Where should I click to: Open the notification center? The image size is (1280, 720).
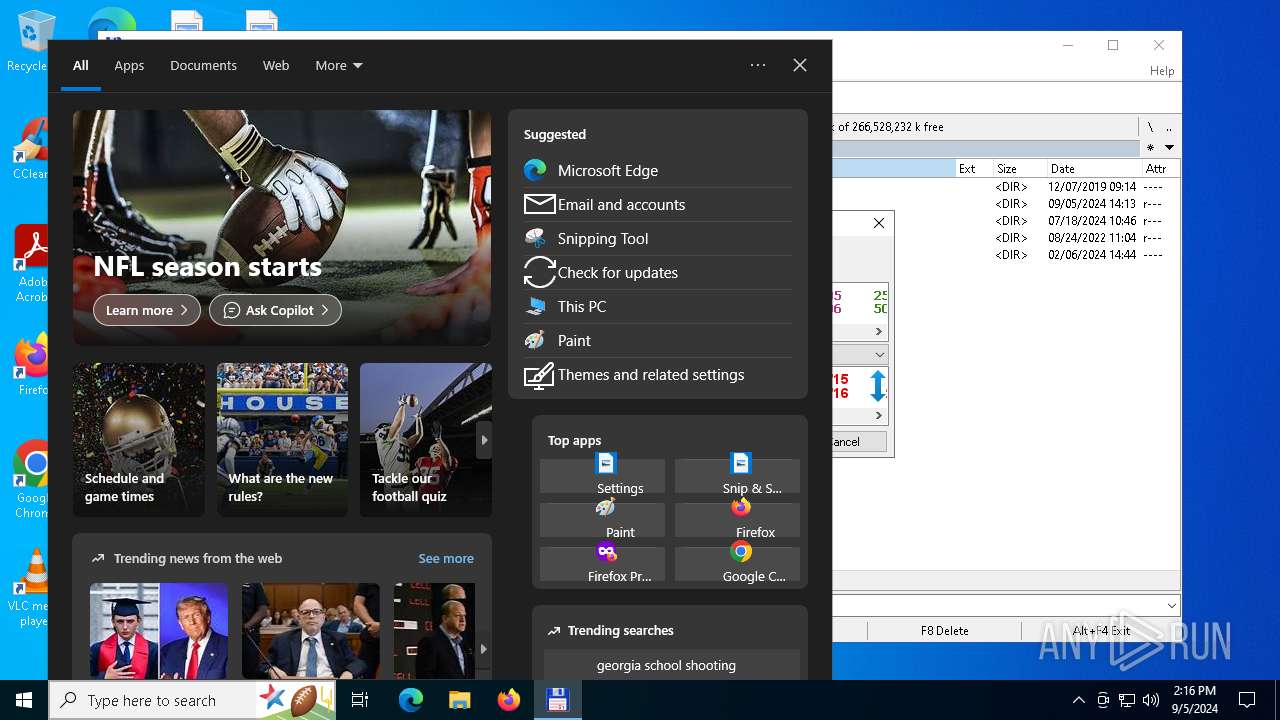1247,700
